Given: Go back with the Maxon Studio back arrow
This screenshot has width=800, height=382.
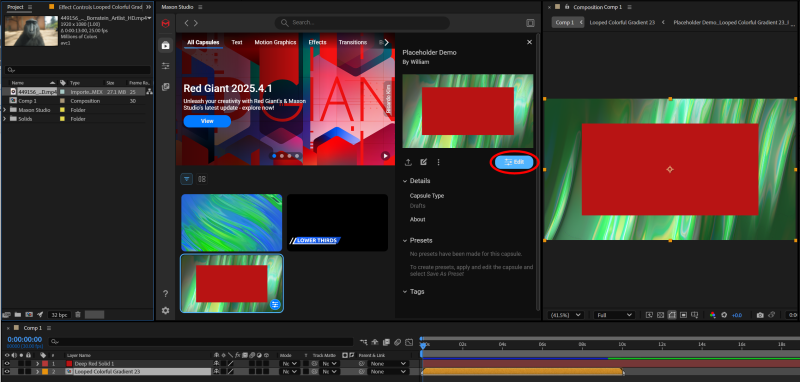Looking at the screenshot, I should pos(187,23).
